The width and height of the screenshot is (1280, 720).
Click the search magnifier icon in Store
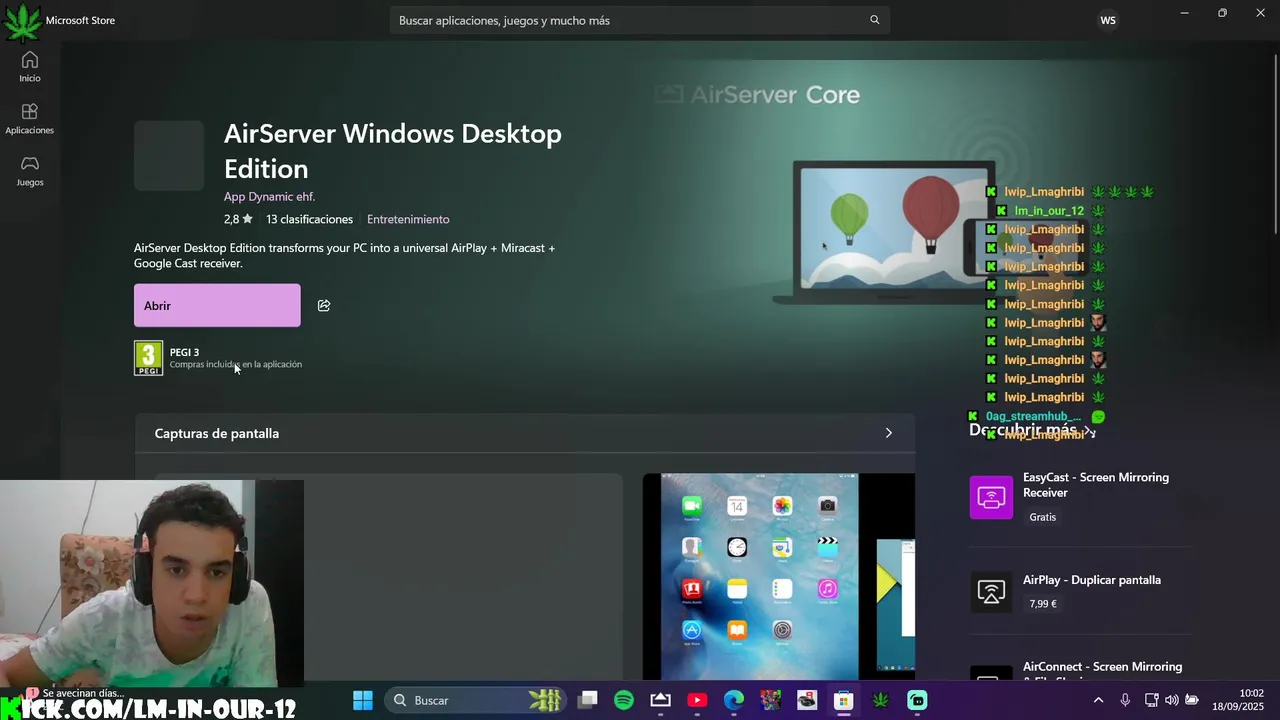coord(874,20)
